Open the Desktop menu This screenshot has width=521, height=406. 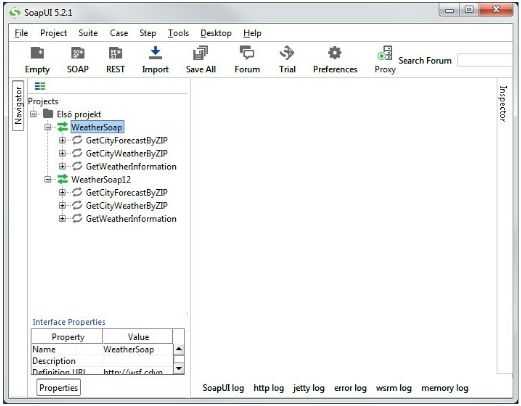coord(216,33)
